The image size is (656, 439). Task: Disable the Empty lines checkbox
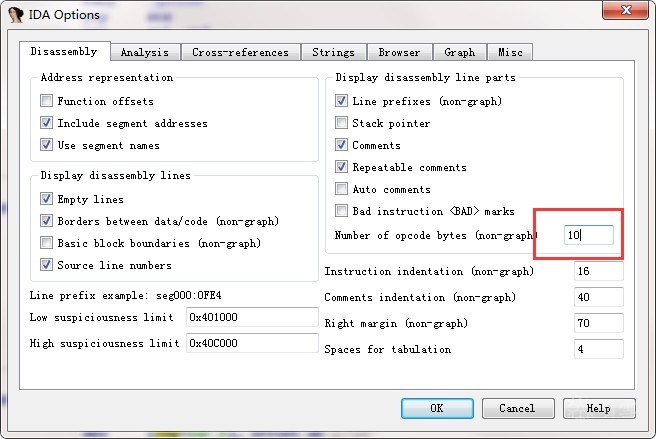click(x=46, y=199)
